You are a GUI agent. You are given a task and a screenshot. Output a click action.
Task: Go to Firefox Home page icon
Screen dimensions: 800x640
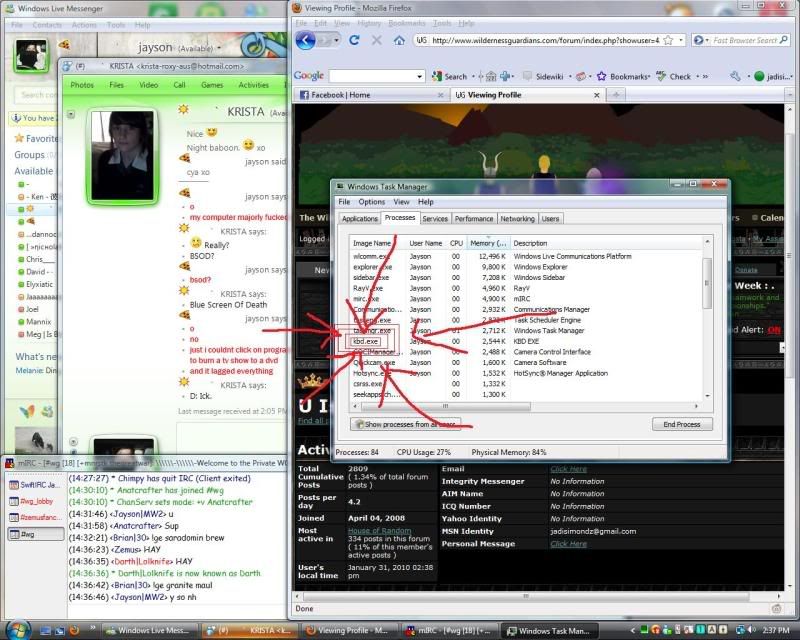point(399,40)
